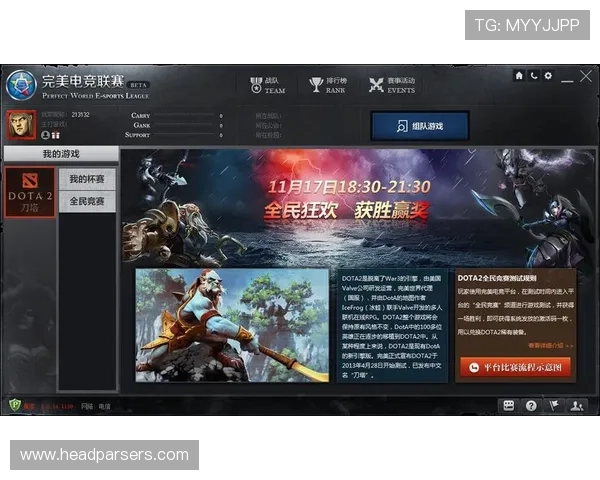
Task: Click the DOTA2 description text panel
Action: pyautogui.click(x=392, y=326)
